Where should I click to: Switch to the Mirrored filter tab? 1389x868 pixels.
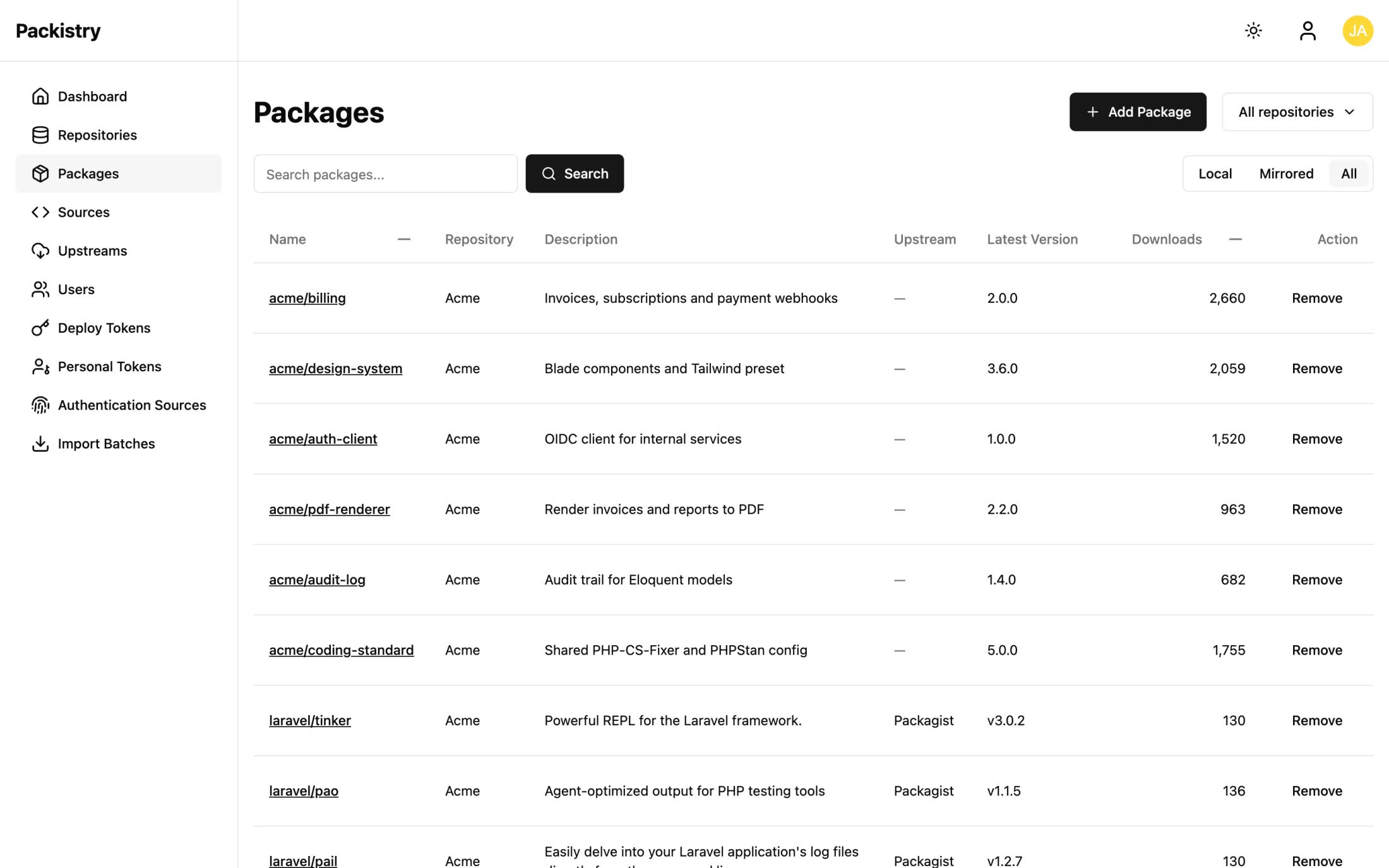point(1286,173)
